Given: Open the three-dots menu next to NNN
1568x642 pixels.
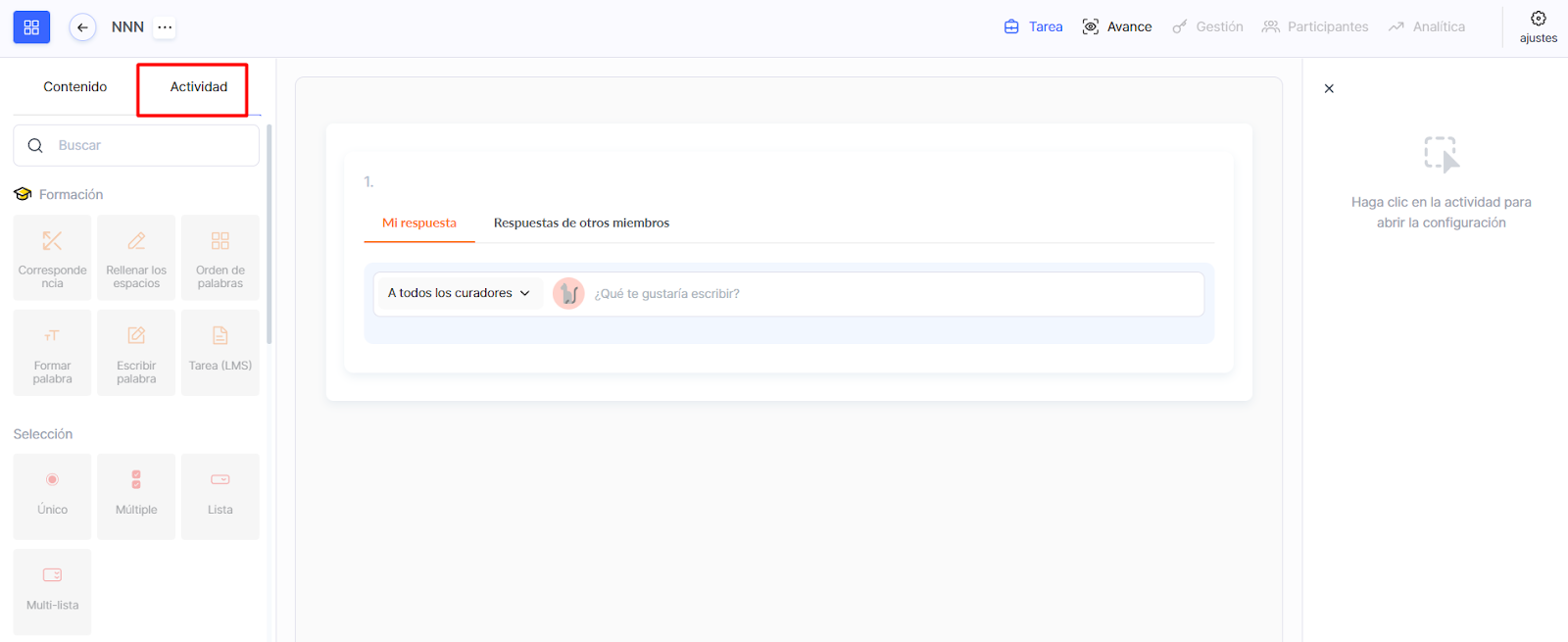Looking at the screenshot, I should pos(165,27).
